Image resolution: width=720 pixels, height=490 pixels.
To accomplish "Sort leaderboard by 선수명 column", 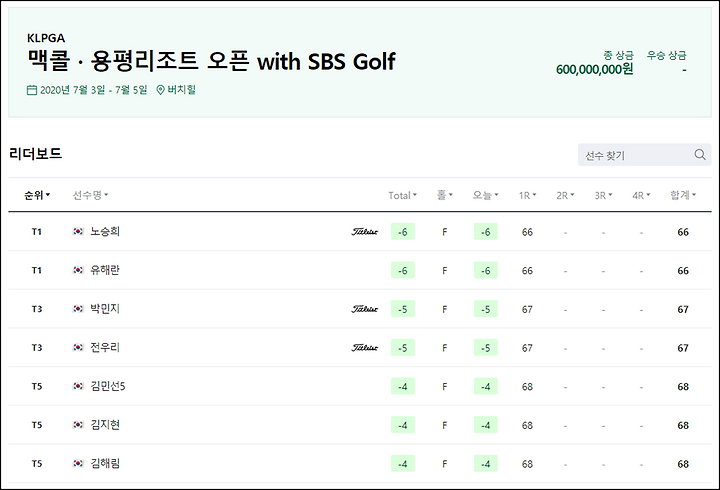I will point(90,195).
